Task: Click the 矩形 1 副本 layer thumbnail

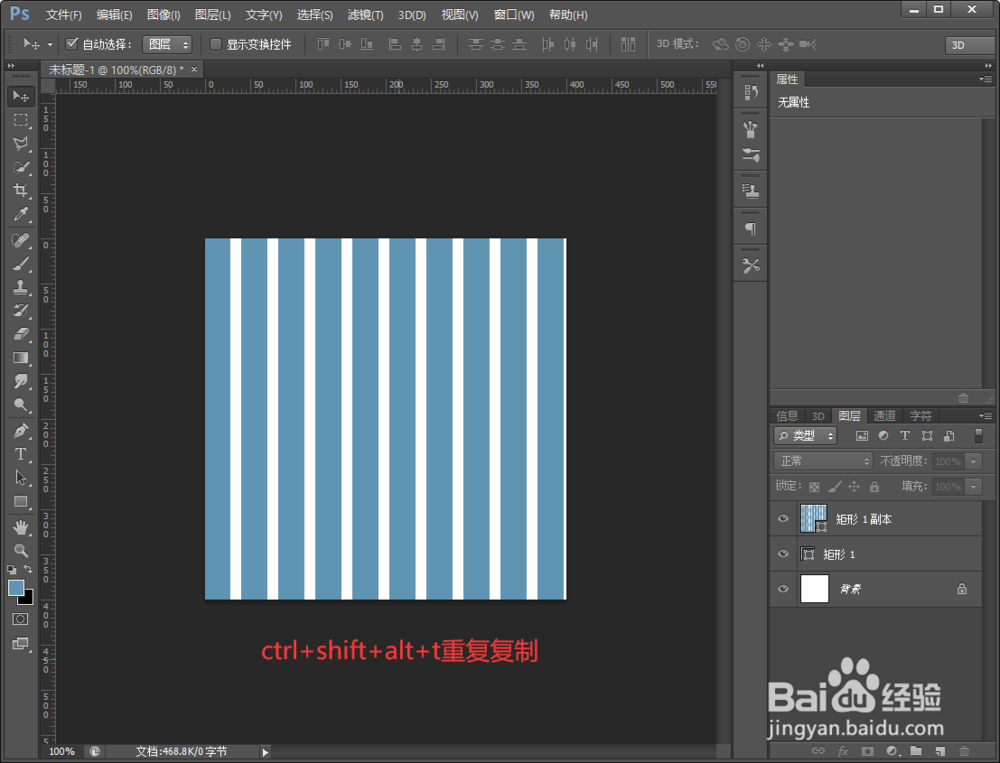Action: point(814,519)
